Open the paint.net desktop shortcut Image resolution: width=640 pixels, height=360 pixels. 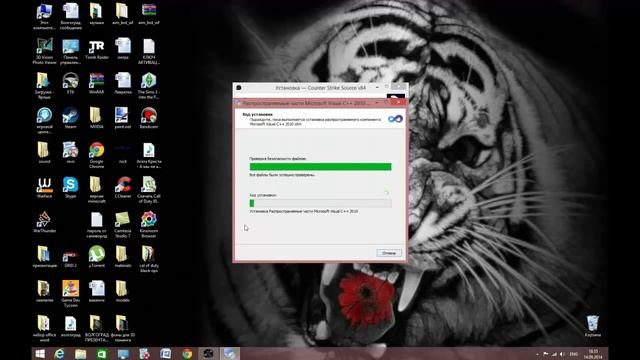pos(122,118)
